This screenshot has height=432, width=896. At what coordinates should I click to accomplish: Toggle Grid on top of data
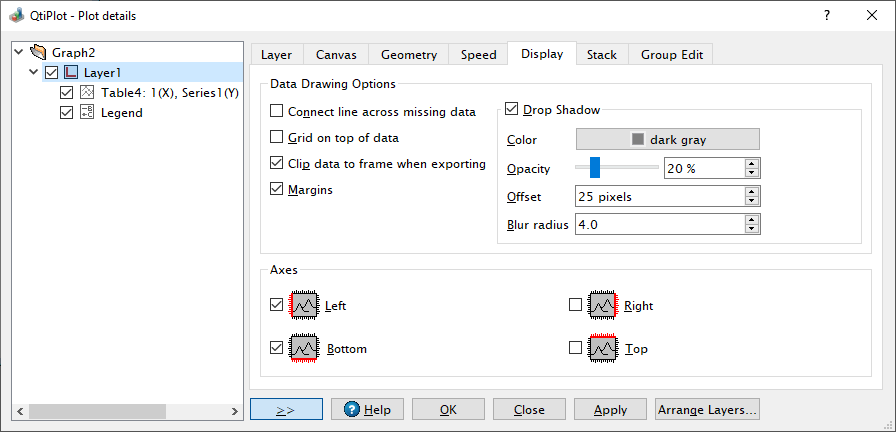point(277,137)
